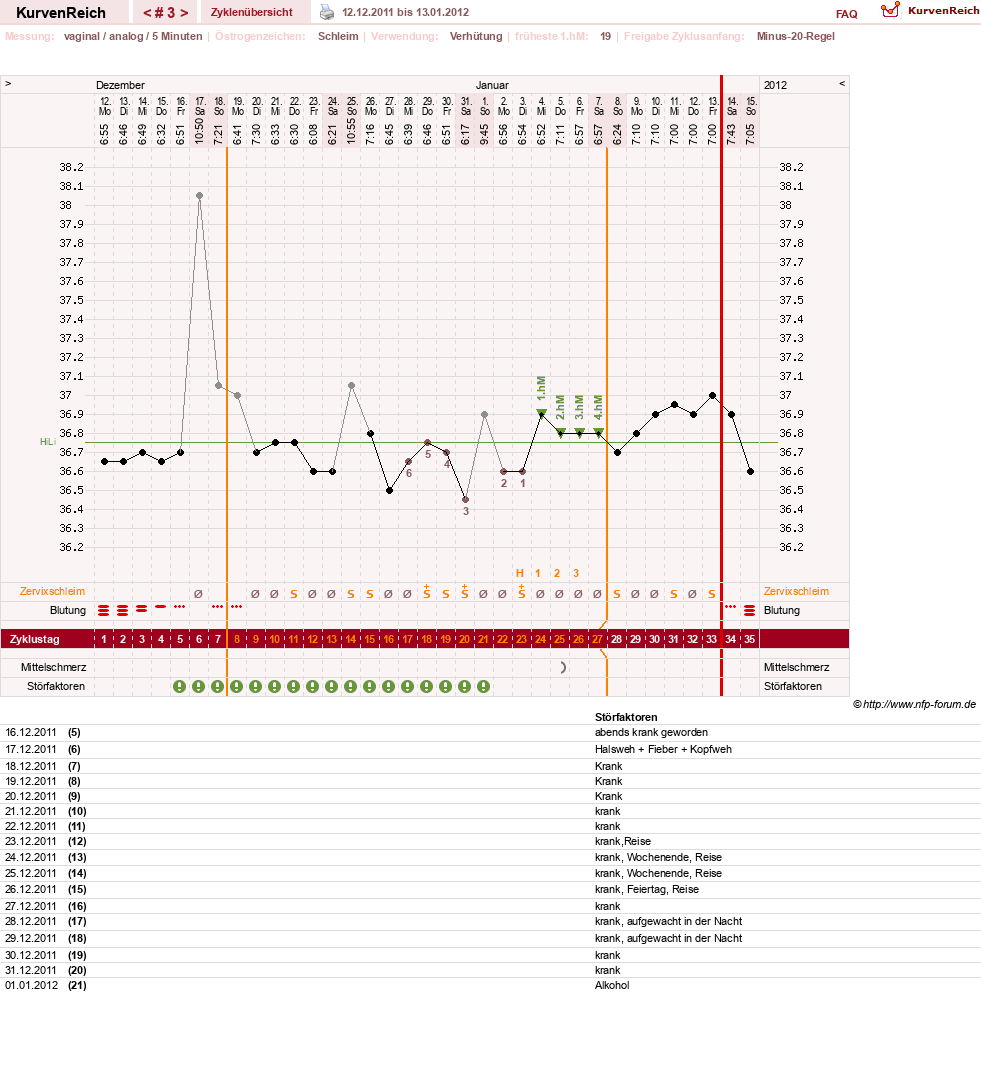Open the Zyklenübersicht tab
981x1076 pixels.
(x=252, y=12)
